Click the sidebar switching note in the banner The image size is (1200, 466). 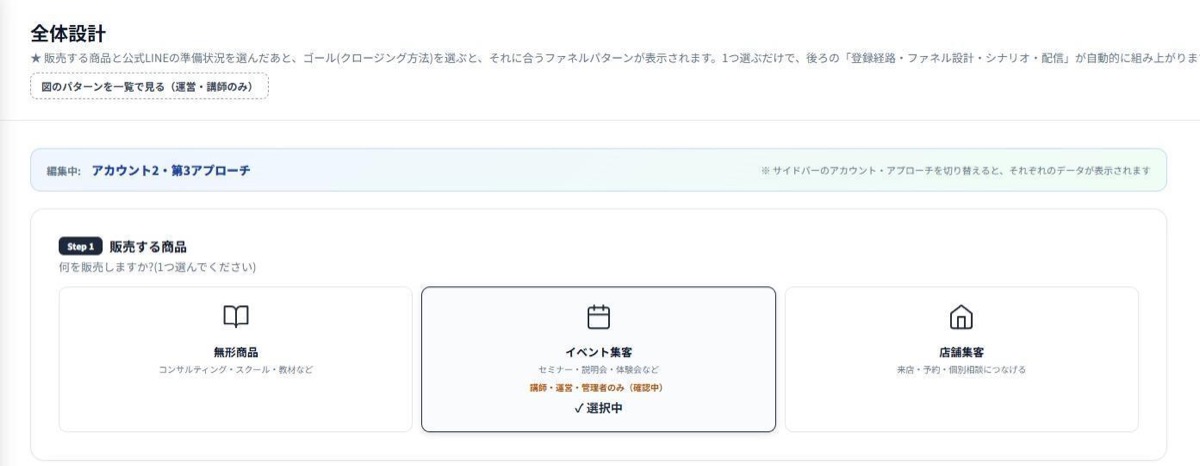(955, 171)
